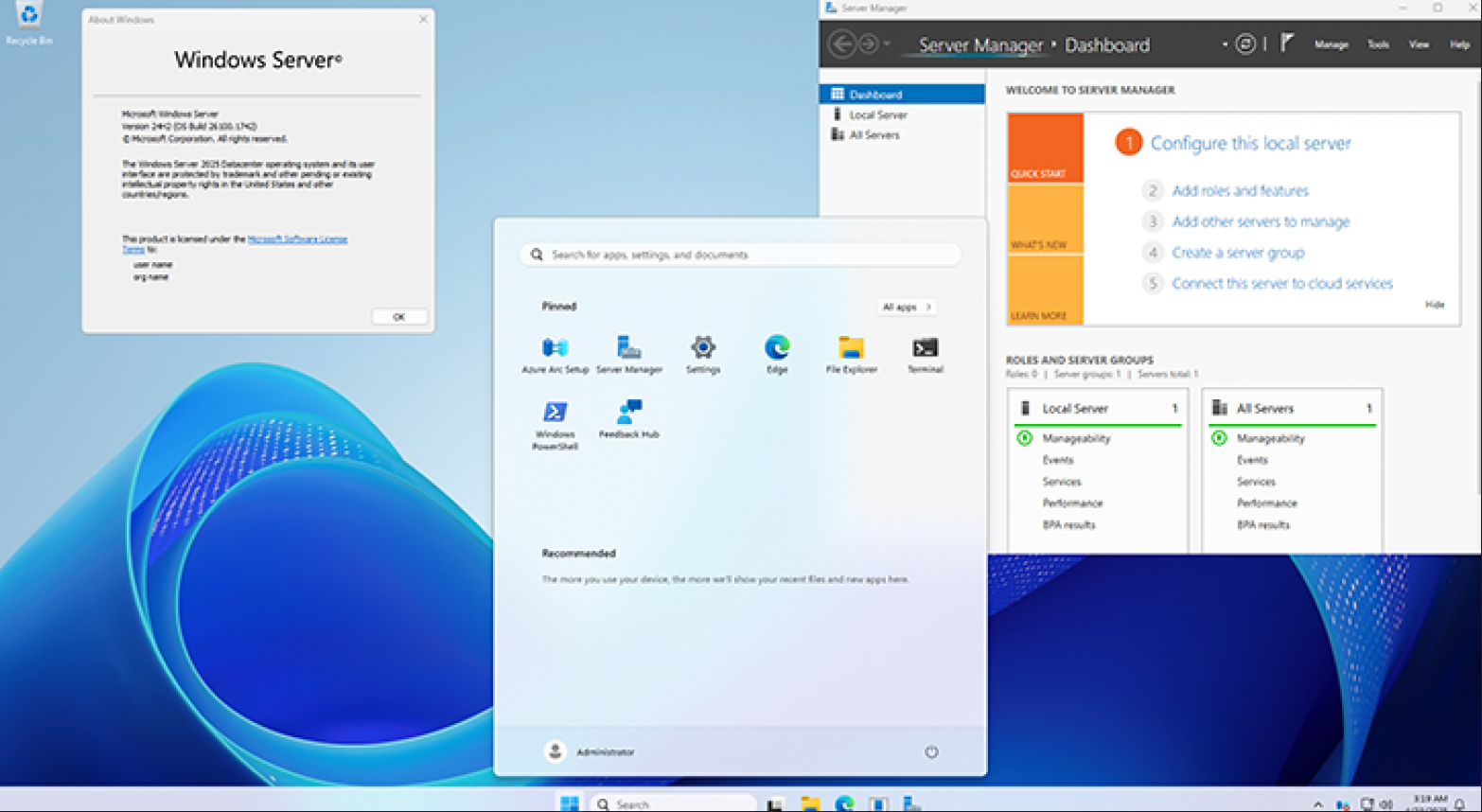Click the Windows Start button on taskbar
The image size is (1482, 812).
[570, 803]
